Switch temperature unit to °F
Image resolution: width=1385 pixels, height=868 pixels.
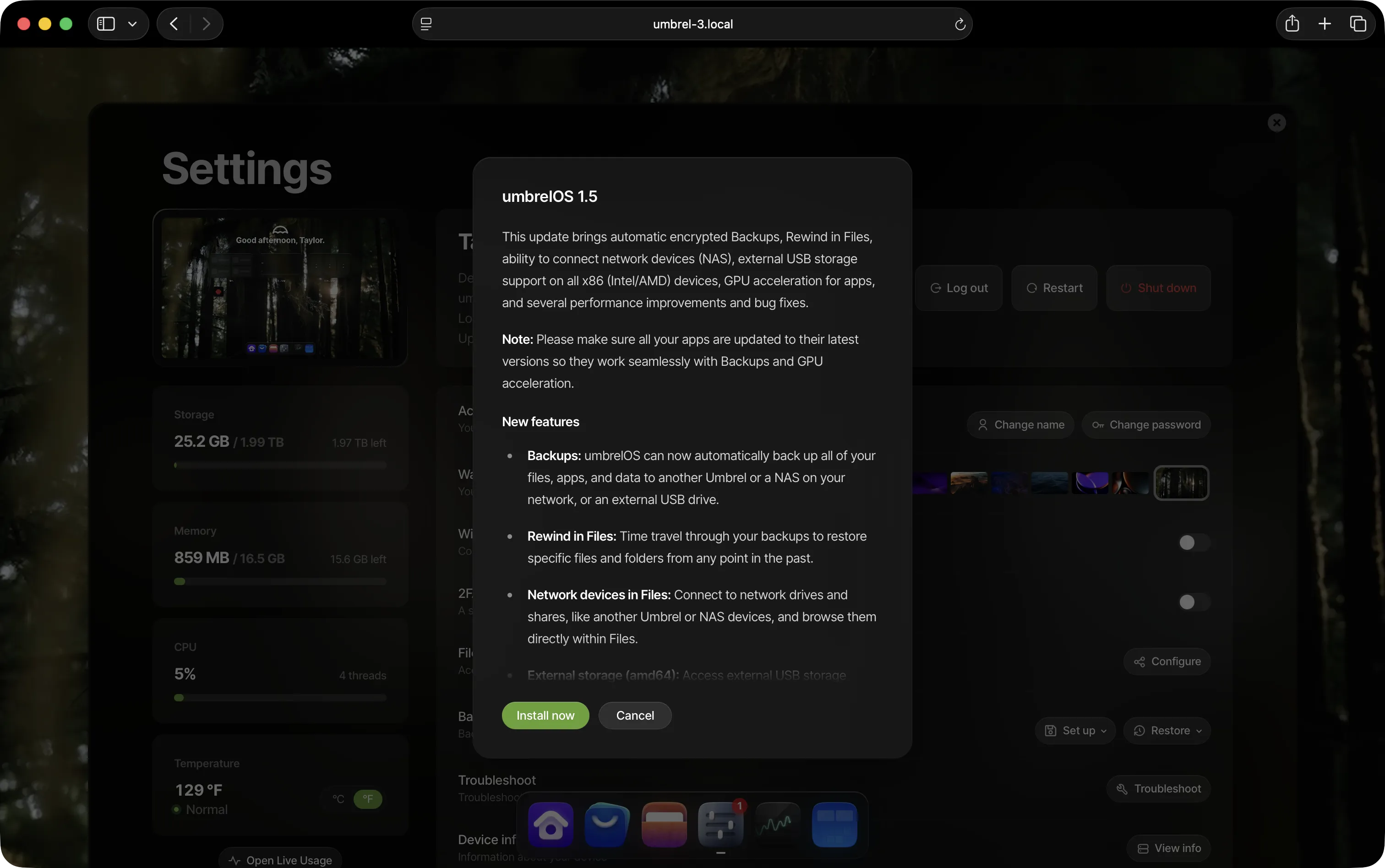coord(368,798)
